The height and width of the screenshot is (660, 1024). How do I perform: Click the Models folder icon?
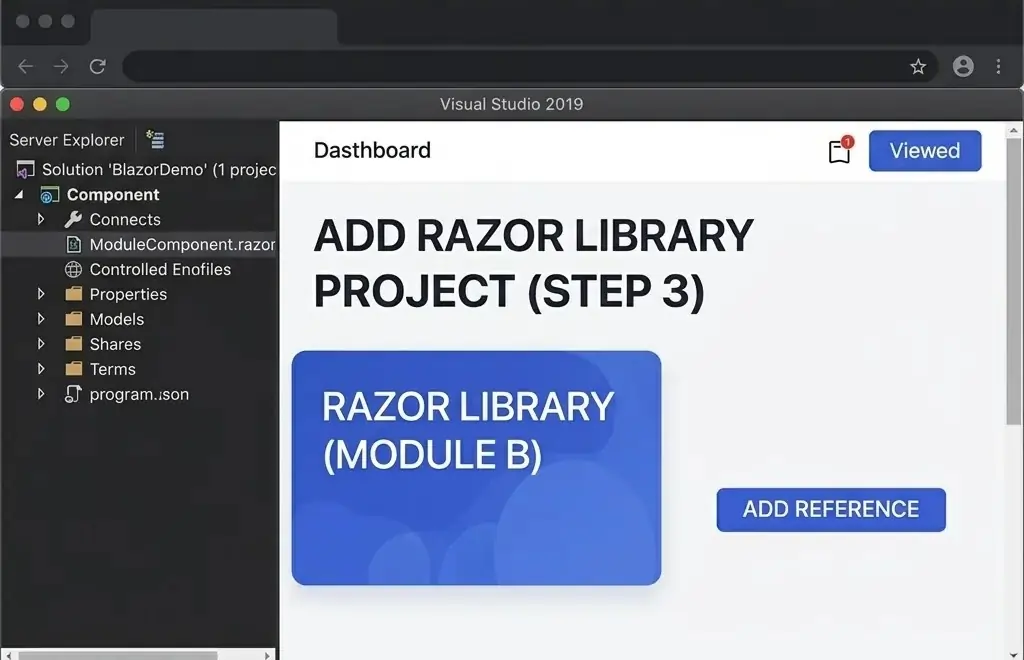coord(74,319)
